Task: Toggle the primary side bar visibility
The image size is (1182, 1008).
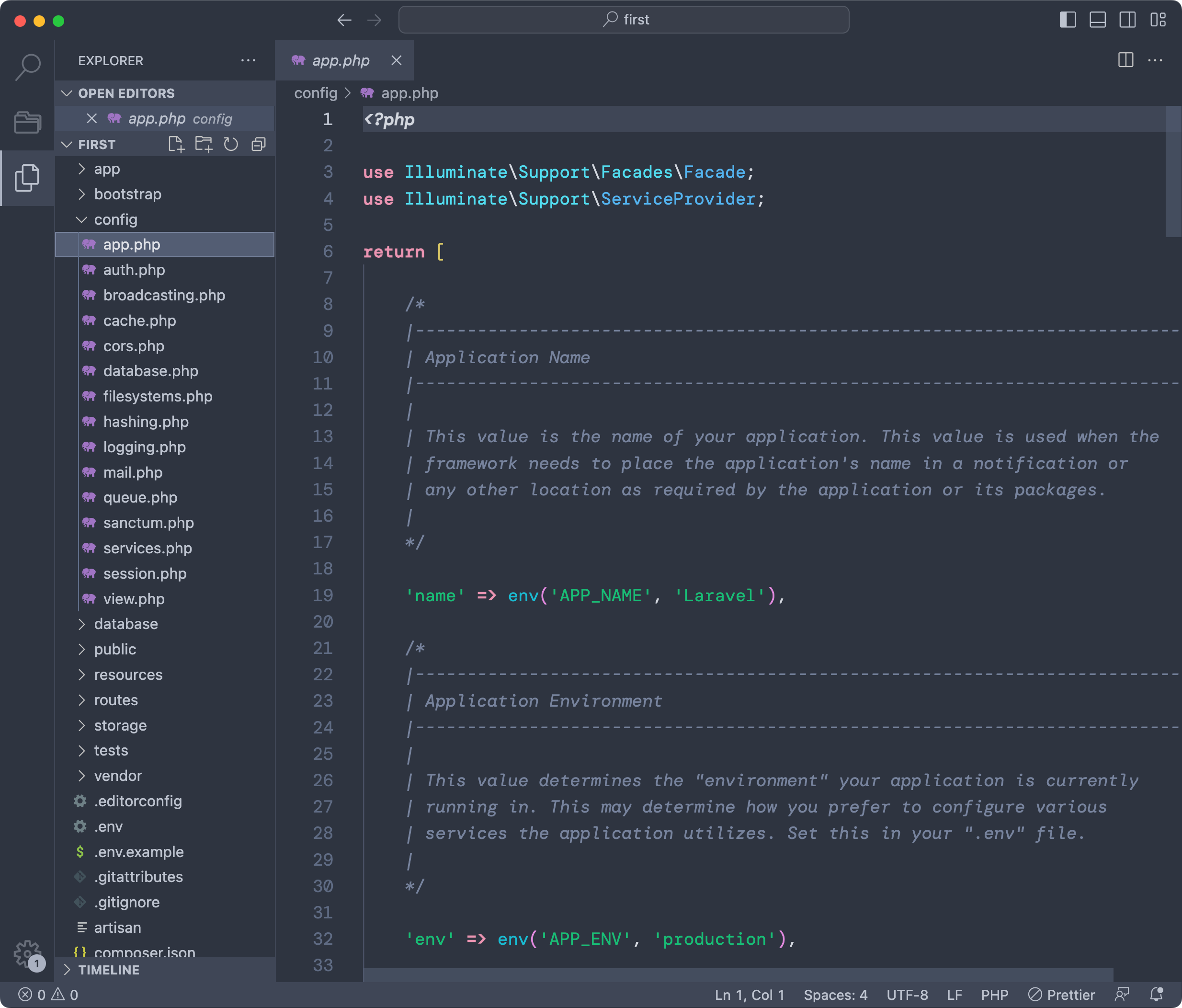Action: [1068, 20]
